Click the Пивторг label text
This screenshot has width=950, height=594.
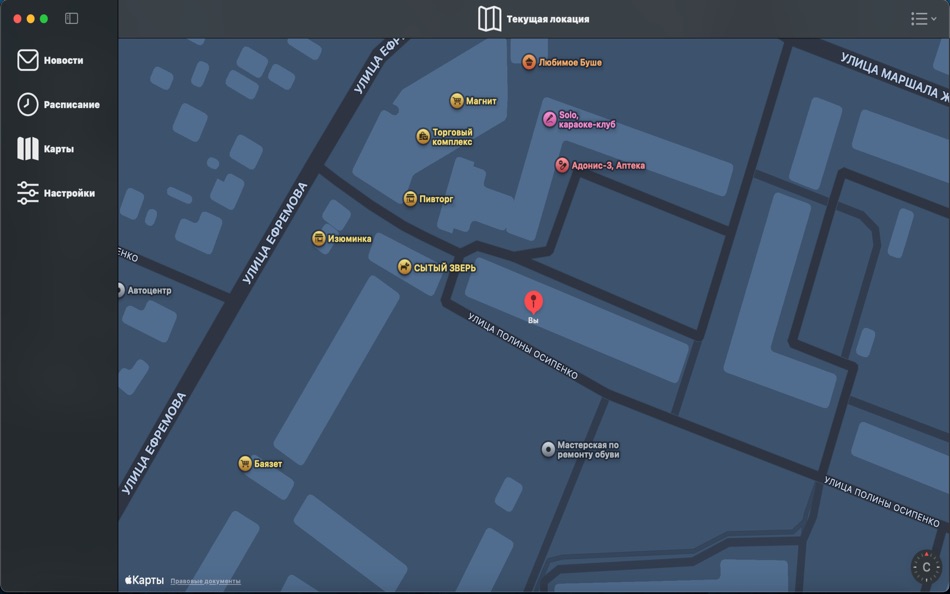tap(436, 199)
